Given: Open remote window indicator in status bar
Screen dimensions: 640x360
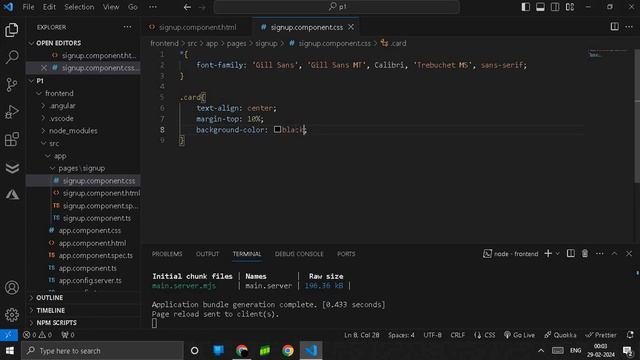Looking at the screenshot, I should pos(9,335).
